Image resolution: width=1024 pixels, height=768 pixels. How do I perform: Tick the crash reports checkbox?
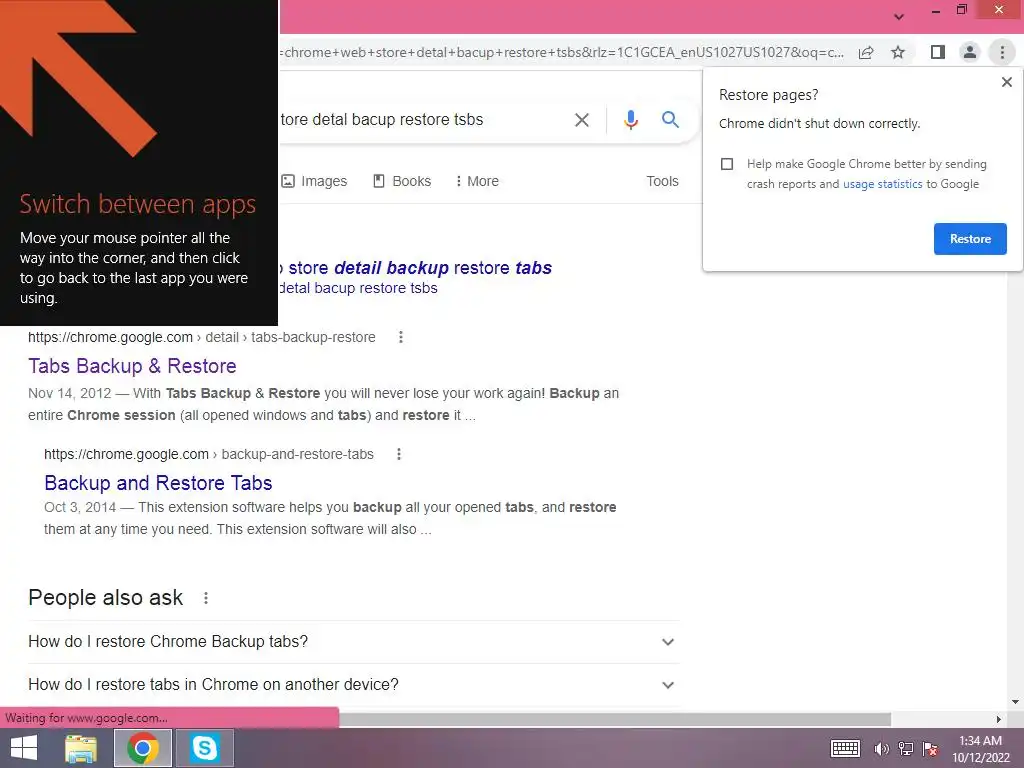[x=727, y=164]
